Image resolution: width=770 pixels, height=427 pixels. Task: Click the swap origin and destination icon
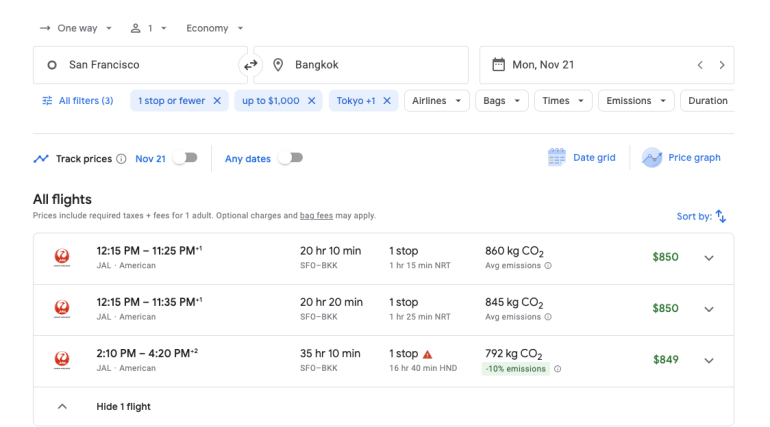coord(250,65)
